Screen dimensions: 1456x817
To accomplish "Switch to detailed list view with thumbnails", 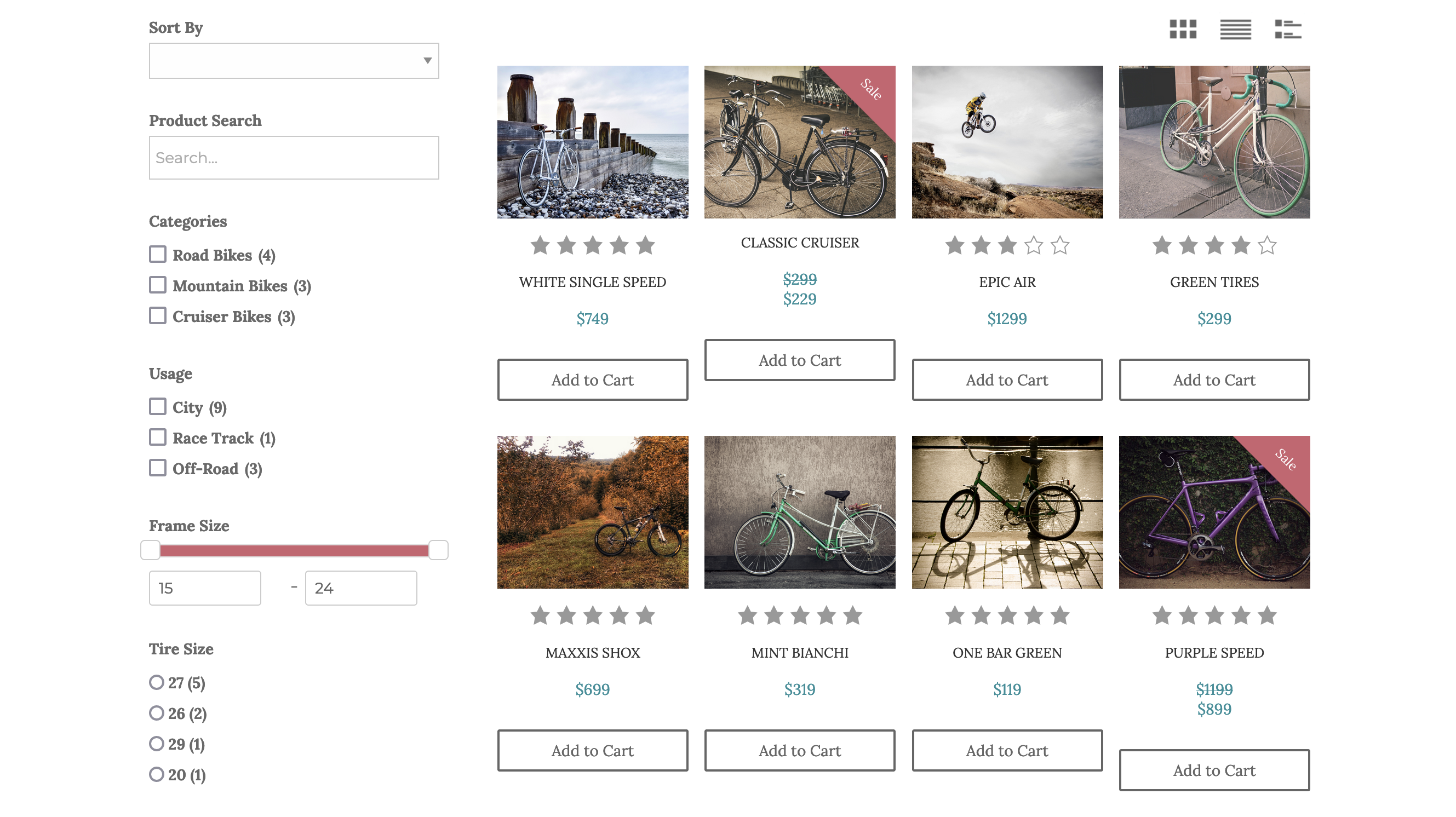I will pos(1288,30).
